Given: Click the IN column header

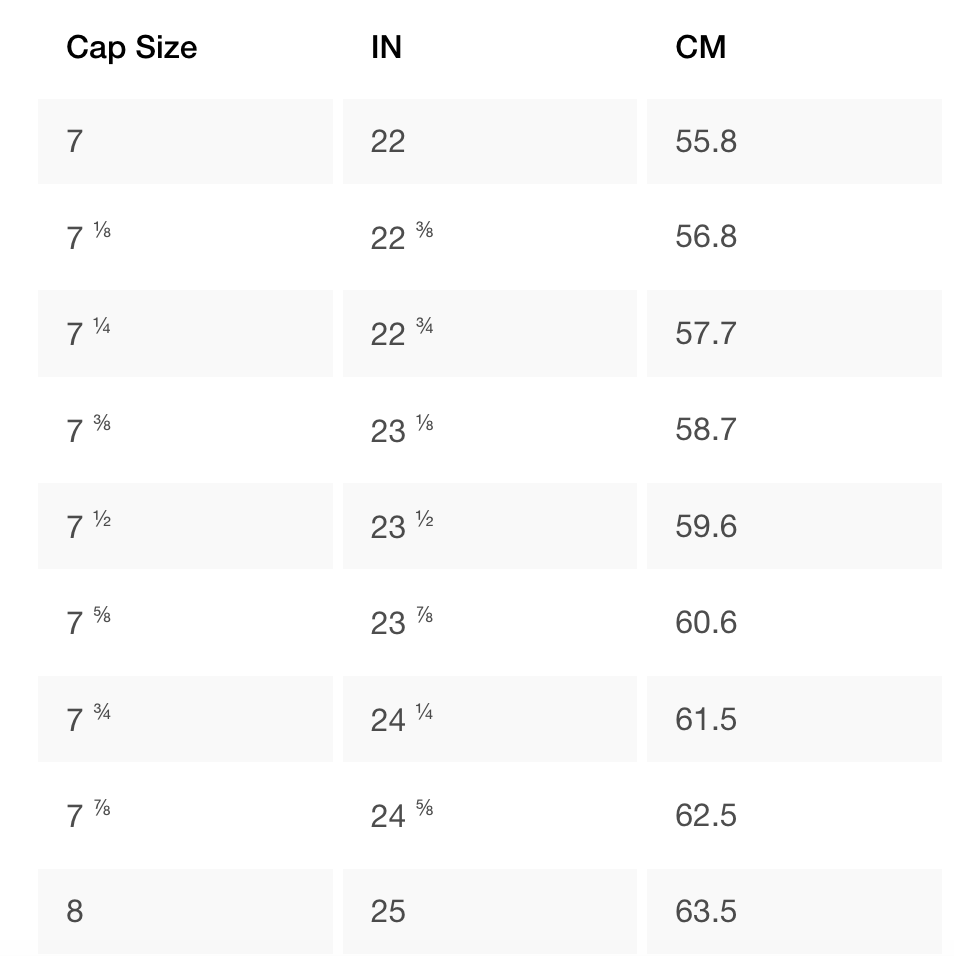Looking at the screenshot, I should [x=386, y=47].
